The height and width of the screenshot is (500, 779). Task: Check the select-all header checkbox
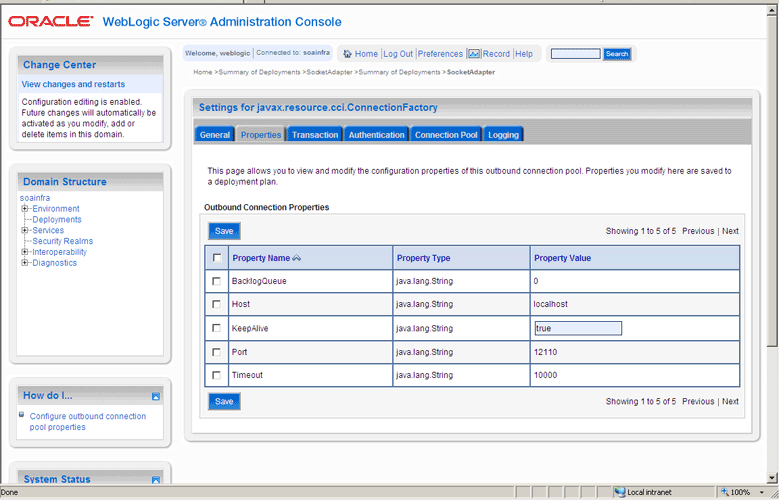click(x=217, y=258)
